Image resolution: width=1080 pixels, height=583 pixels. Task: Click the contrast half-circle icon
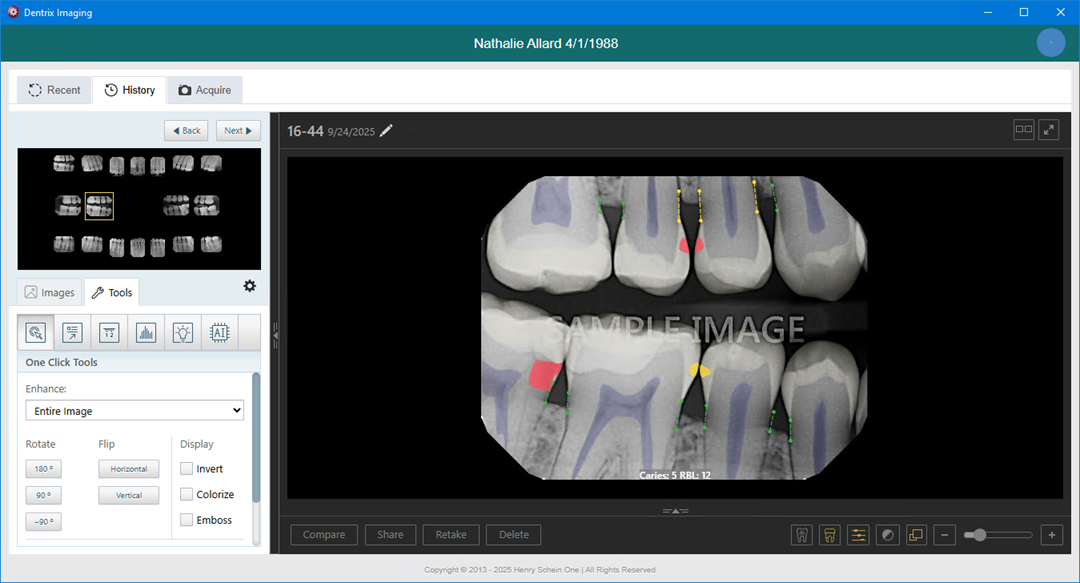tap(887, 535)
